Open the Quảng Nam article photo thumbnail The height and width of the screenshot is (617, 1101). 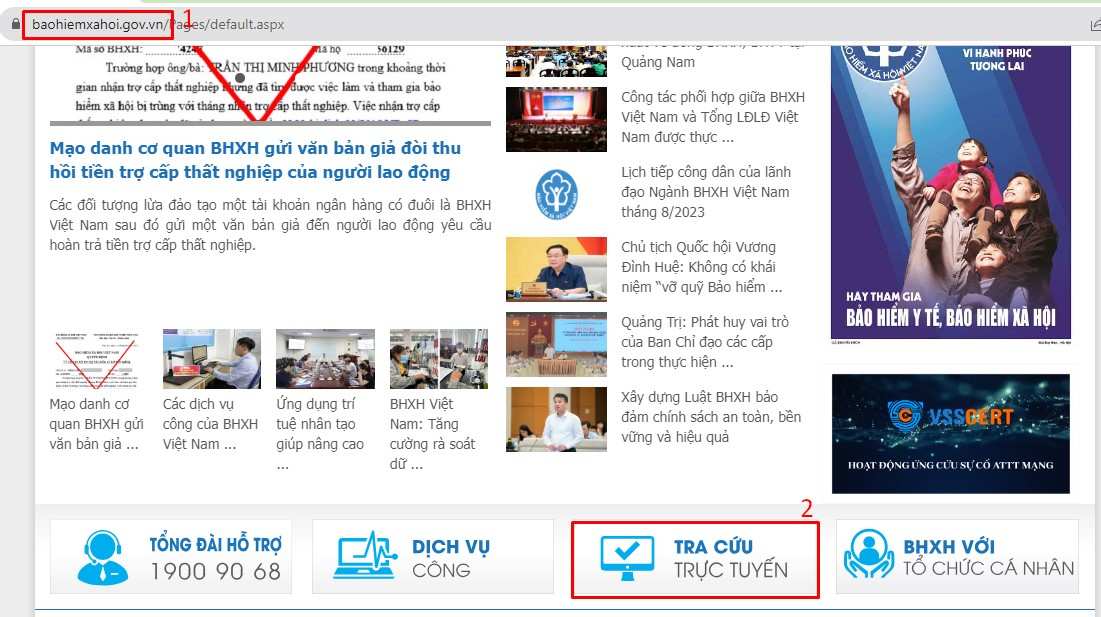pyautogui.click(x=556, y=62)
